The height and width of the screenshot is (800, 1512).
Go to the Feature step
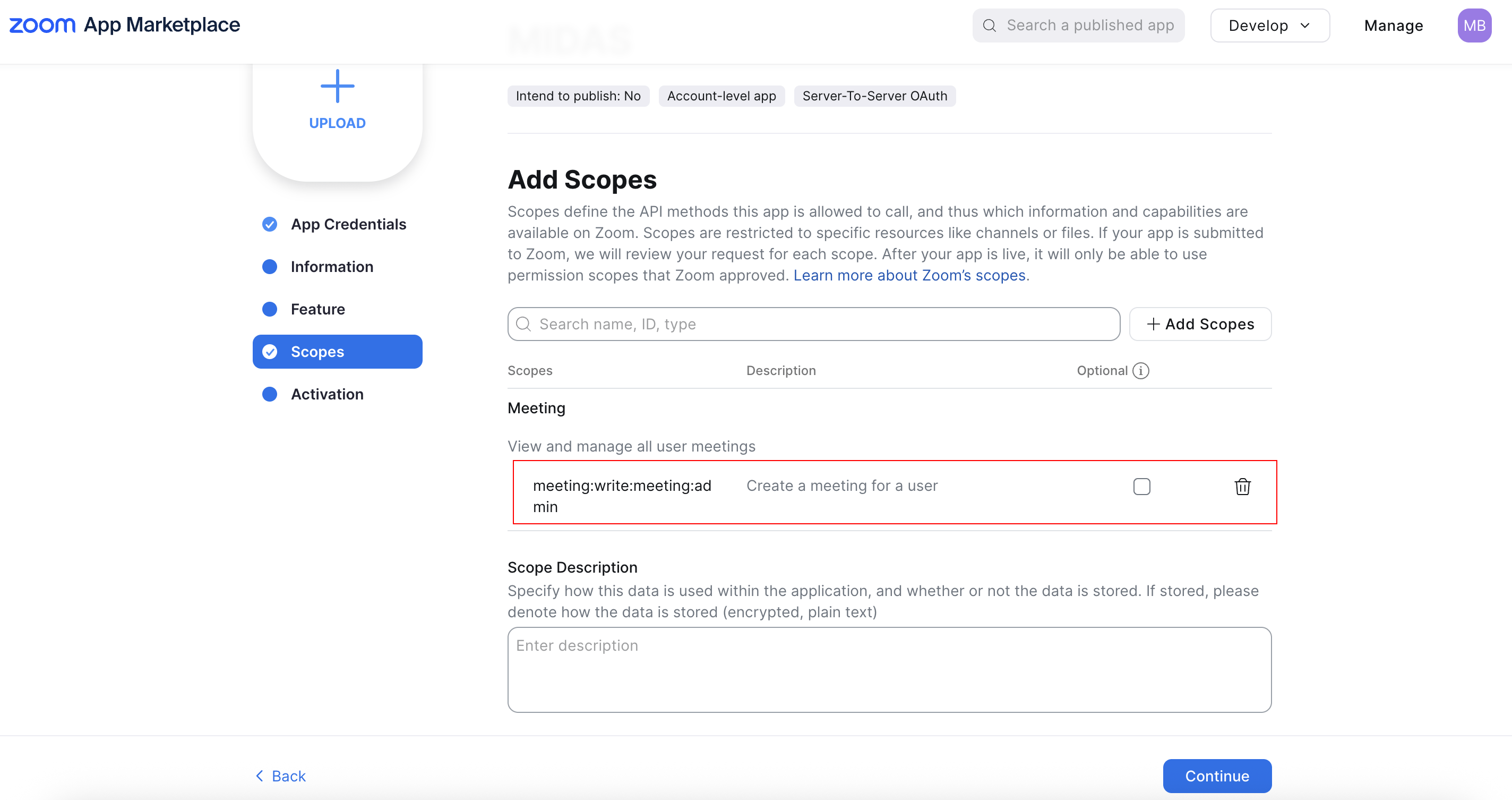338,310
